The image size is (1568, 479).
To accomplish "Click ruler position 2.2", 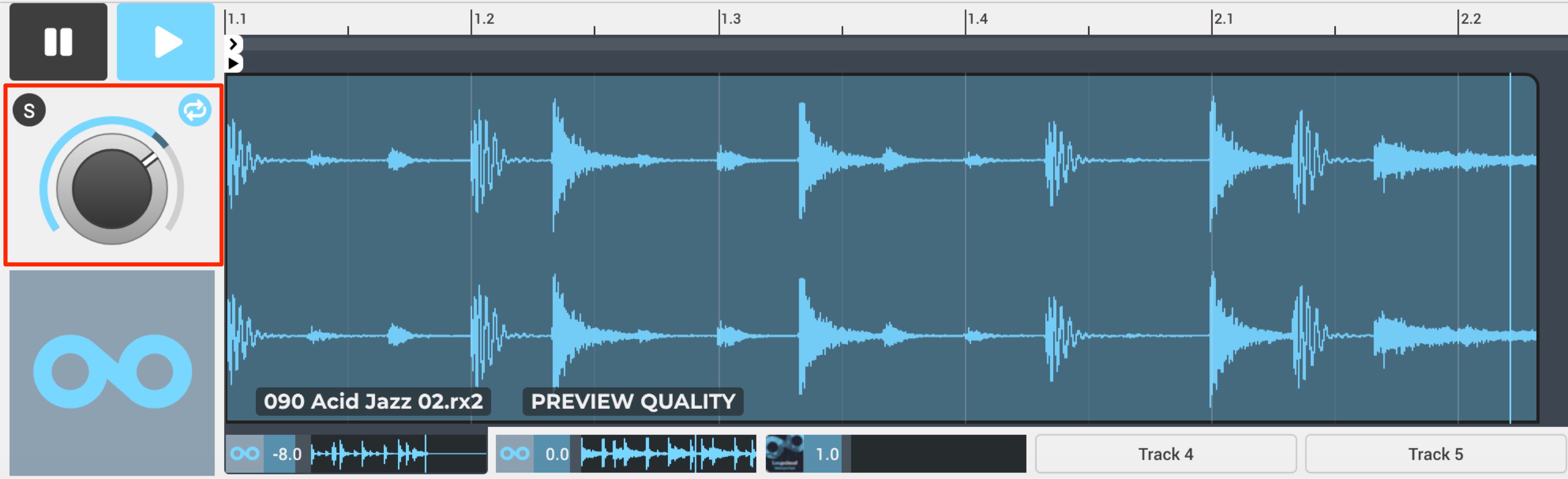I will pyautogui.click(x=1470, y=18).
